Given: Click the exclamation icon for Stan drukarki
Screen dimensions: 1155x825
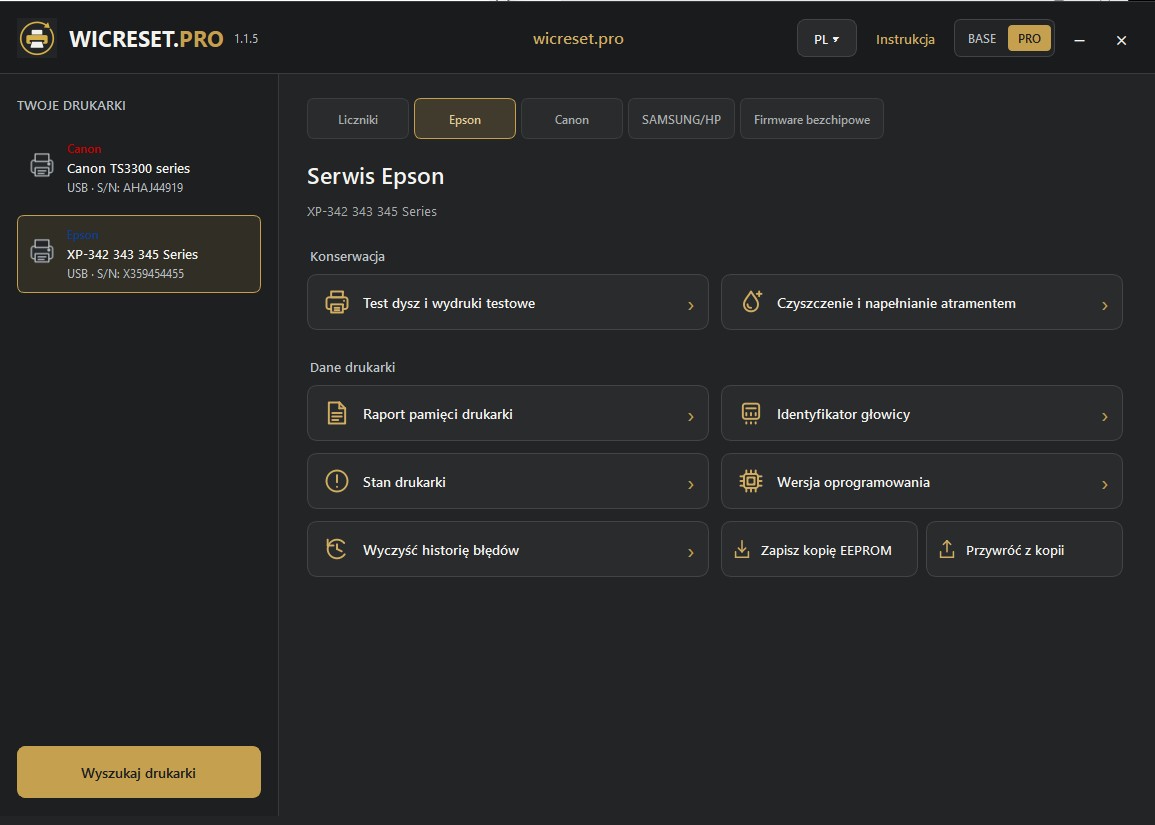Looking at the screenshot, I should [x=337, y=481].
